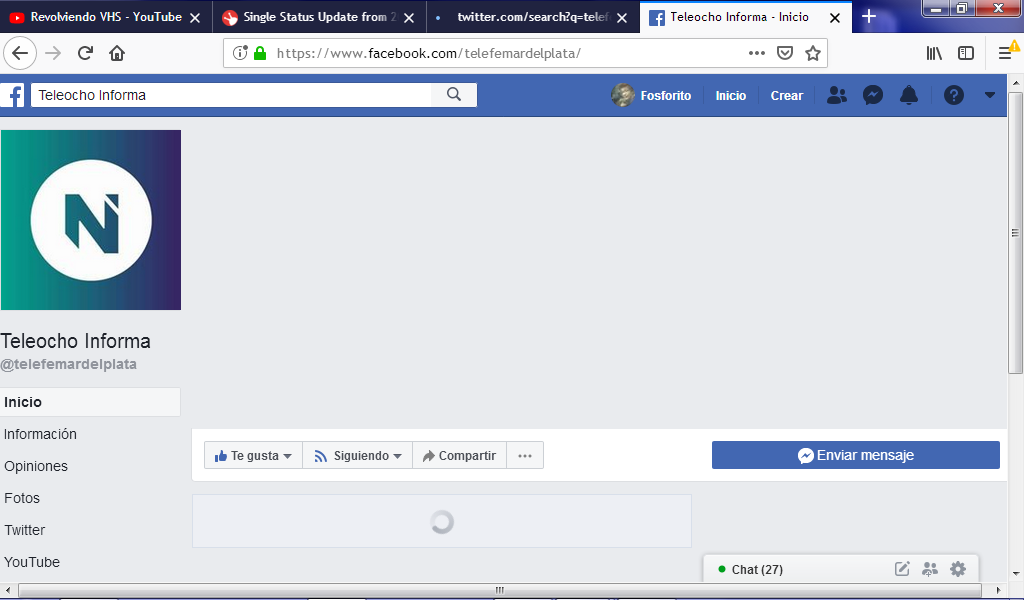The height and width of the screenshot is (600, 1024).
Task: Open YouTube in page sidebar
Action: coord(32,562)
